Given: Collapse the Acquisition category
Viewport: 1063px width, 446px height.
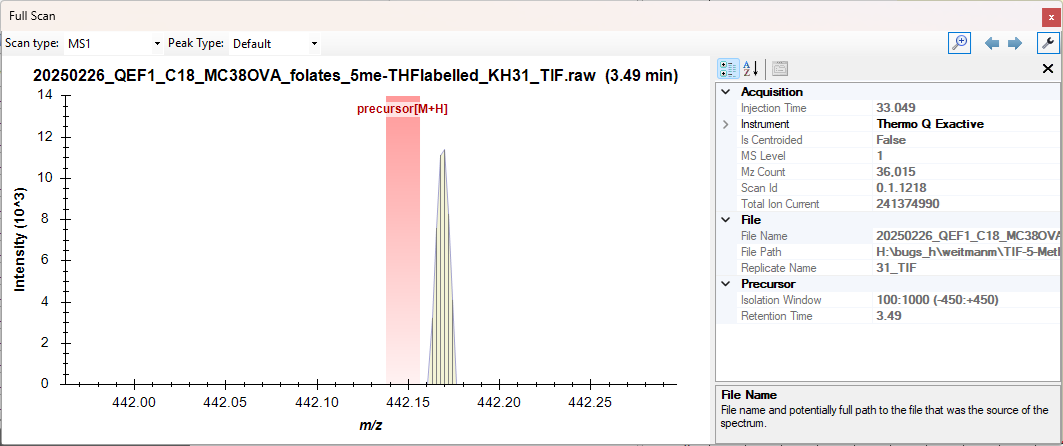Looking at the screenshot, I should [726, 92].
